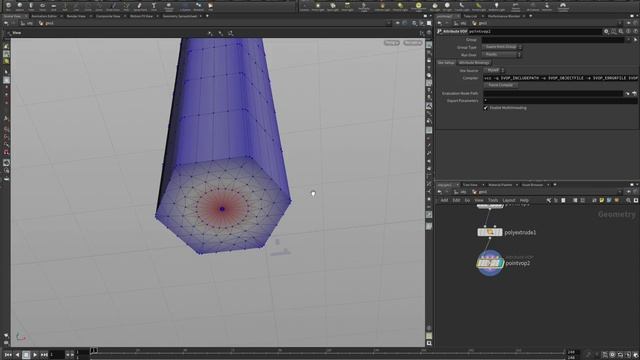
Task: Create an Area Light from shelf
Action: (x=347, y=6)
